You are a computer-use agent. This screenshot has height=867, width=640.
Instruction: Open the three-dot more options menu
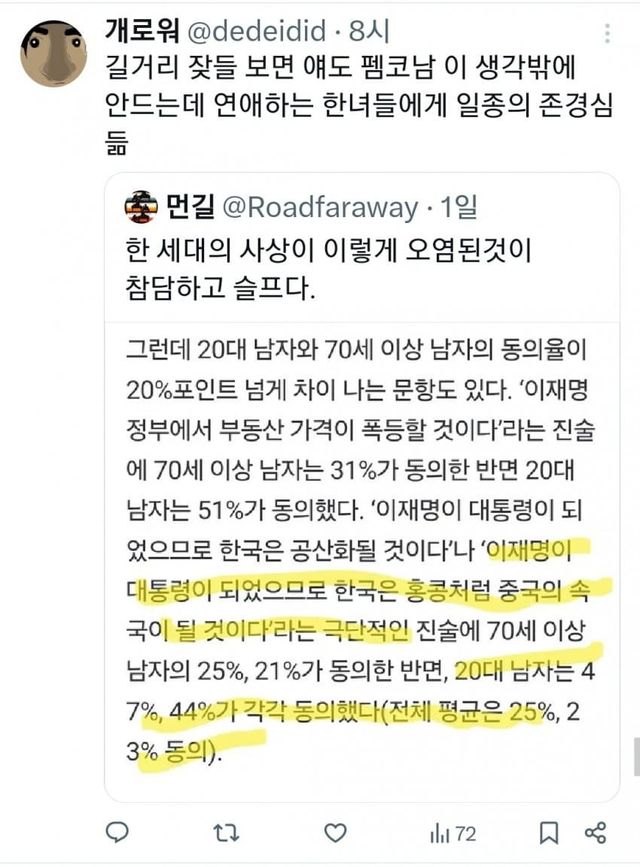607,33
